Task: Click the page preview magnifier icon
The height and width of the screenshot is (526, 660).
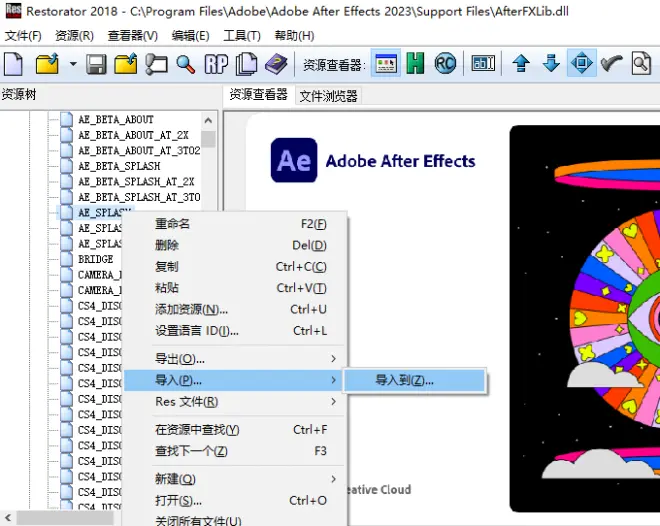Action: [641, 64]
